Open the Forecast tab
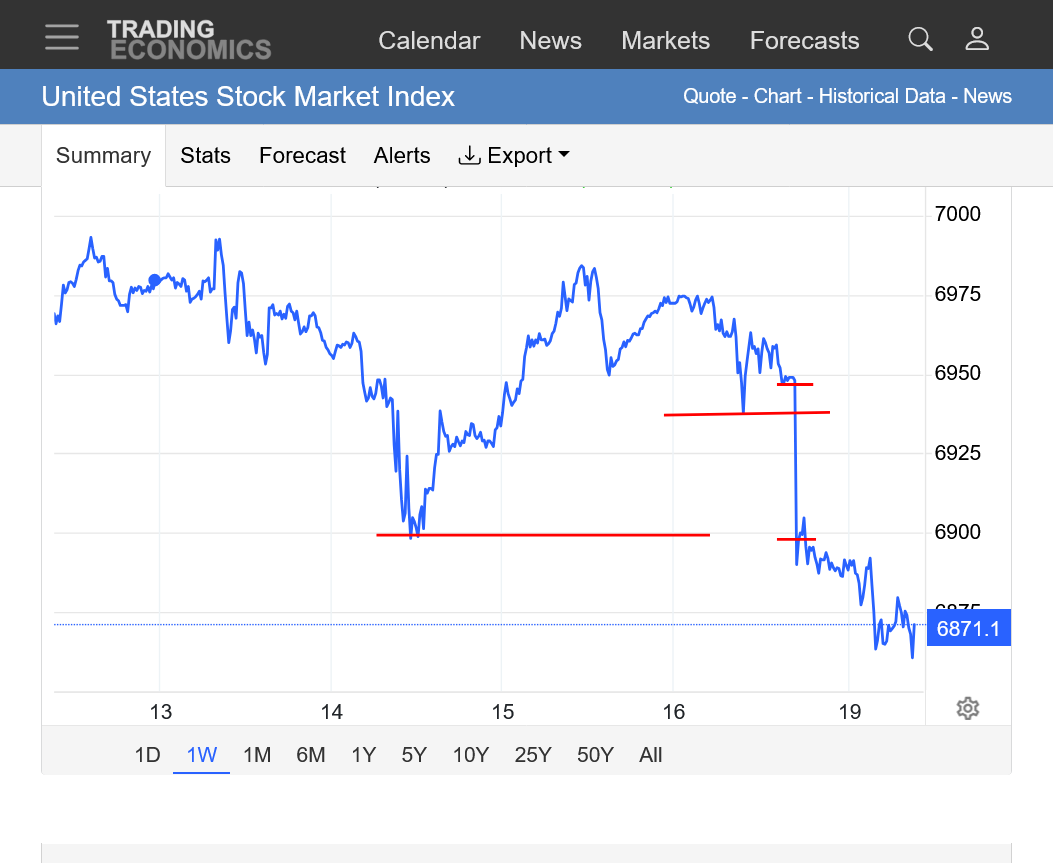The height and width of the screenshot is (863, 1053). (x=302, y=156)
